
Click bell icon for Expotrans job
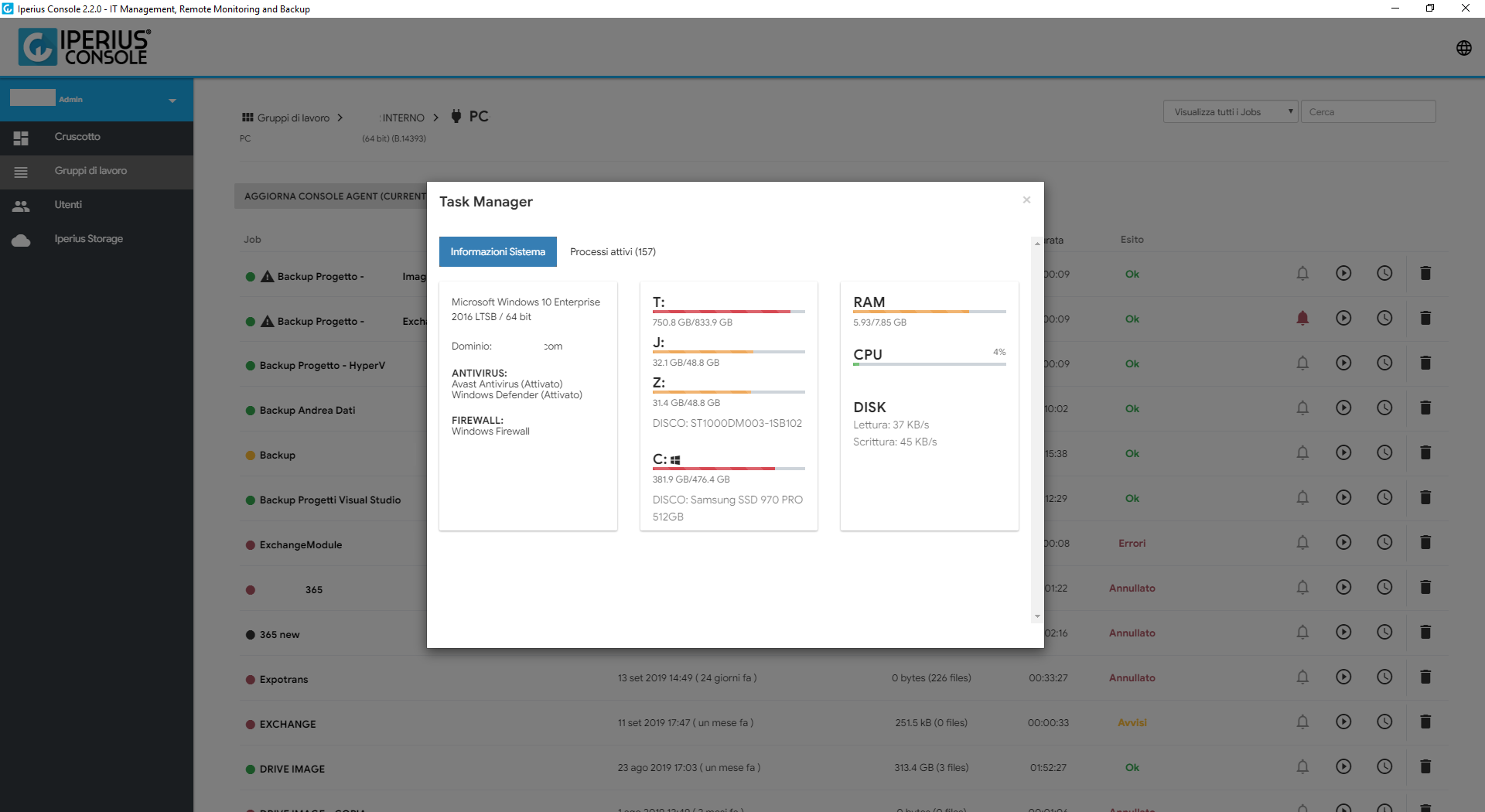coord(1302,677)
